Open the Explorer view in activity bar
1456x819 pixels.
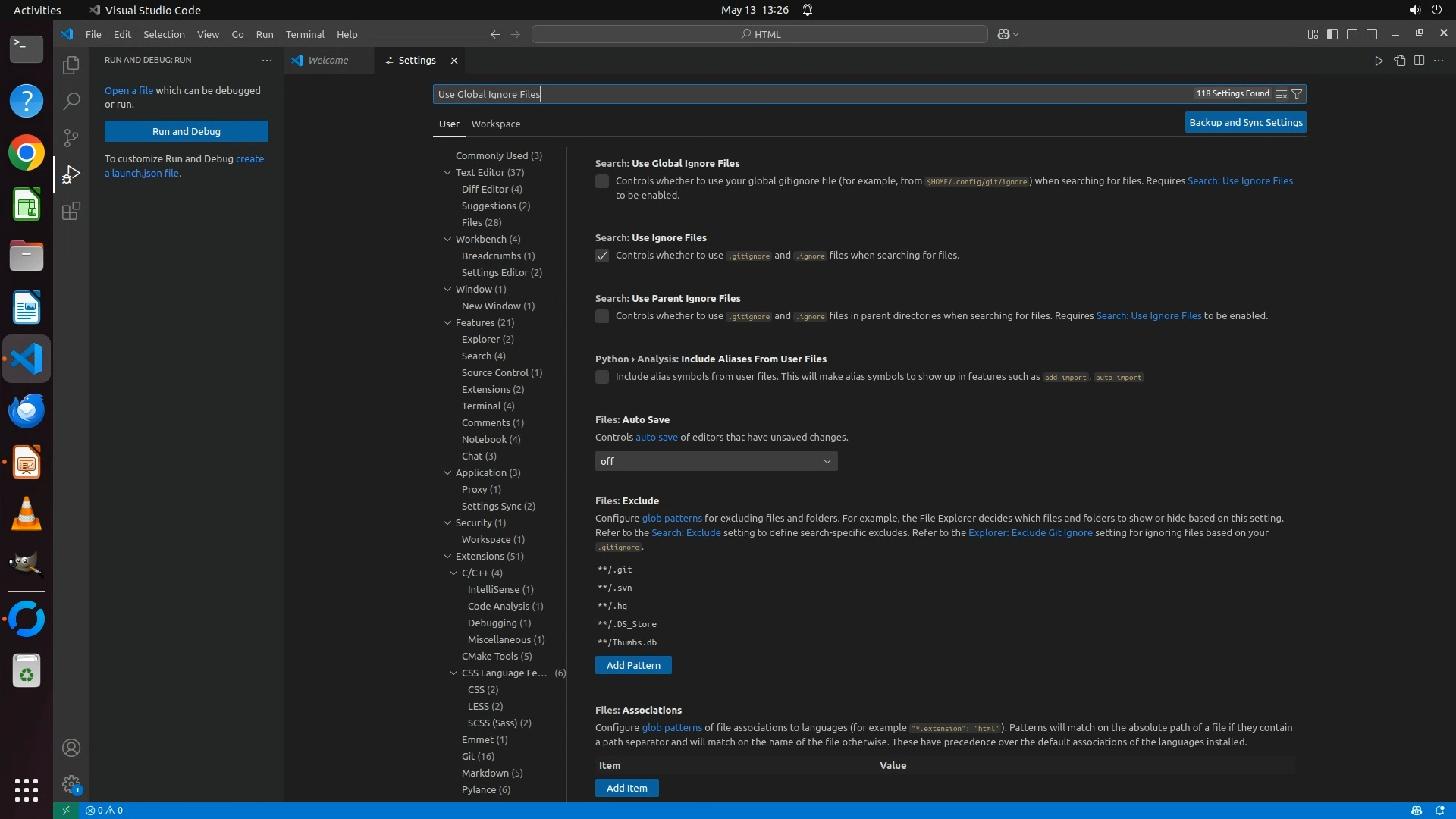tap(71, 65)
